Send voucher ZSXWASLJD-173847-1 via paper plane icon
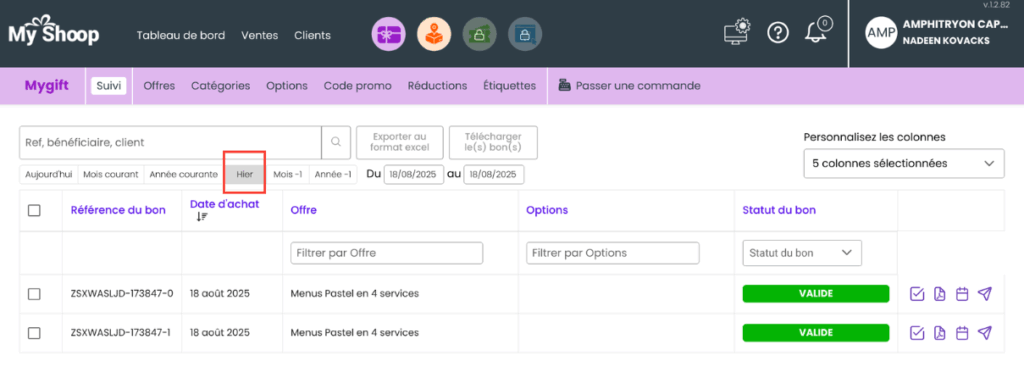Screen dimensions: 1024x378 [984, 334]
